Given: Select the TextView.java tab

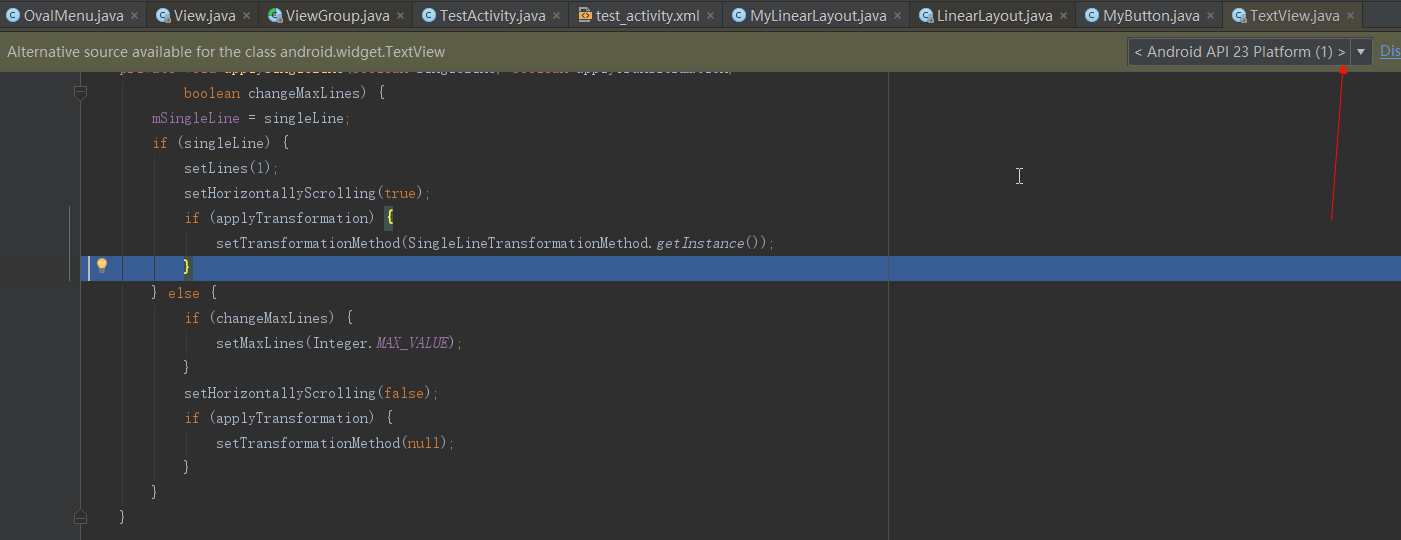Looking at the screenshot, I should point(1295,16).
